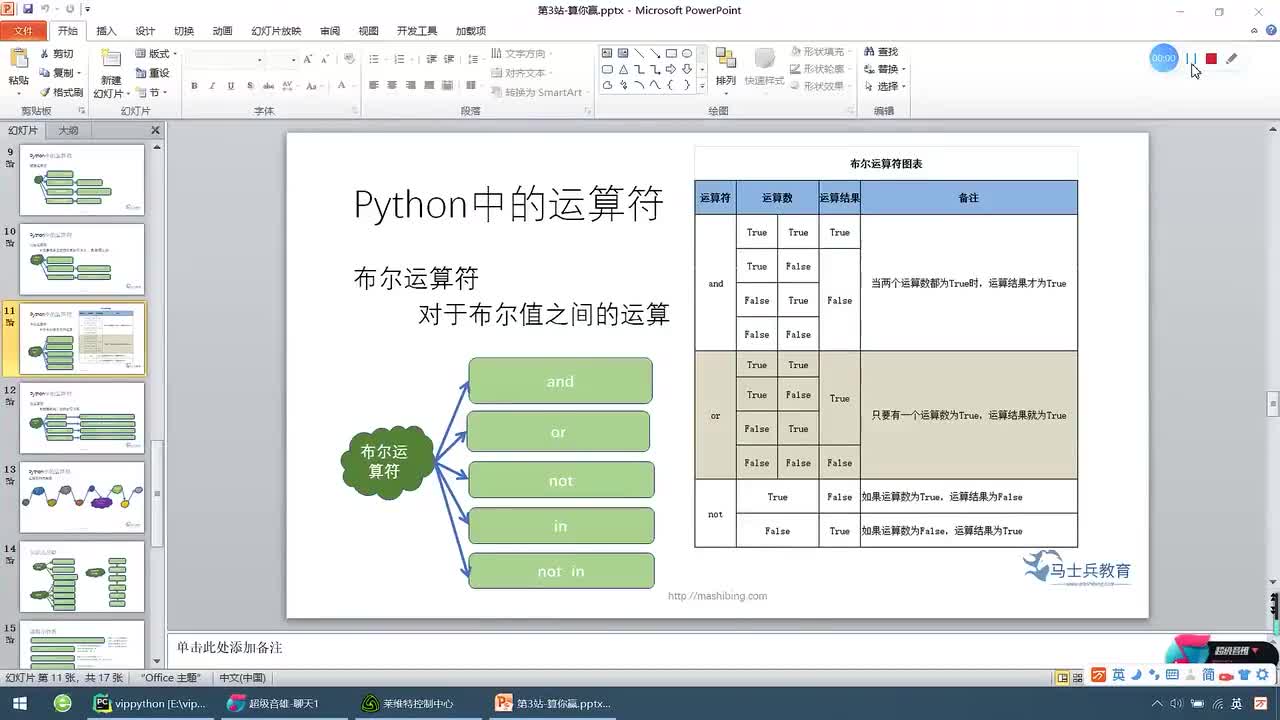Center text in paragraph group

[391, 86]
